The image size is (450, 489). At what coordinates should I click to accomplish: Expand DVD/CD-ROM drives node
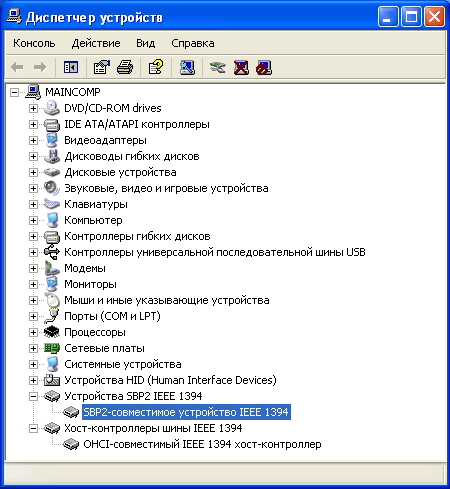(33, 108)
